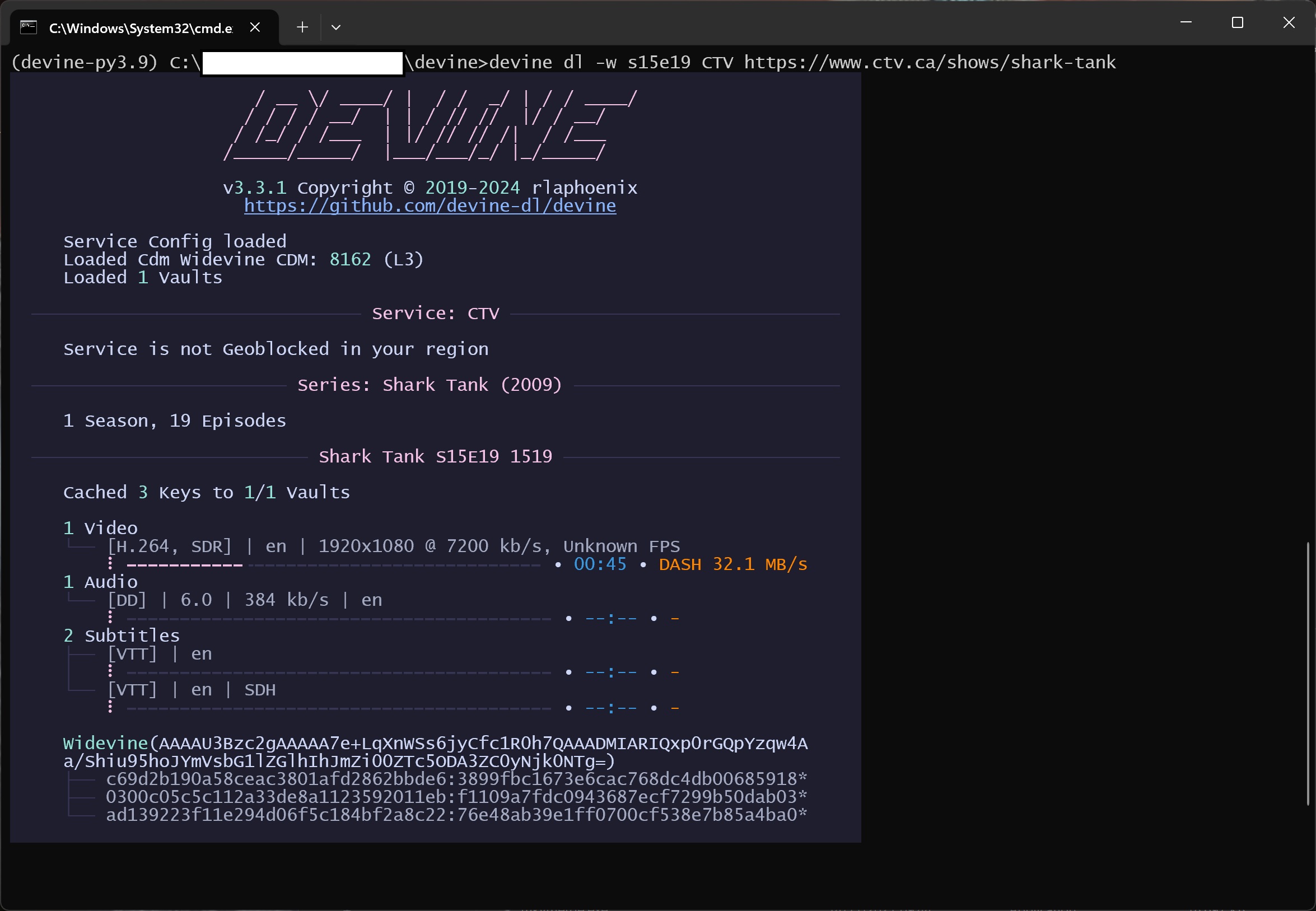The image size is (1316, 911).
Task: Maximize the terminal window
Action: coord(1237,23)
